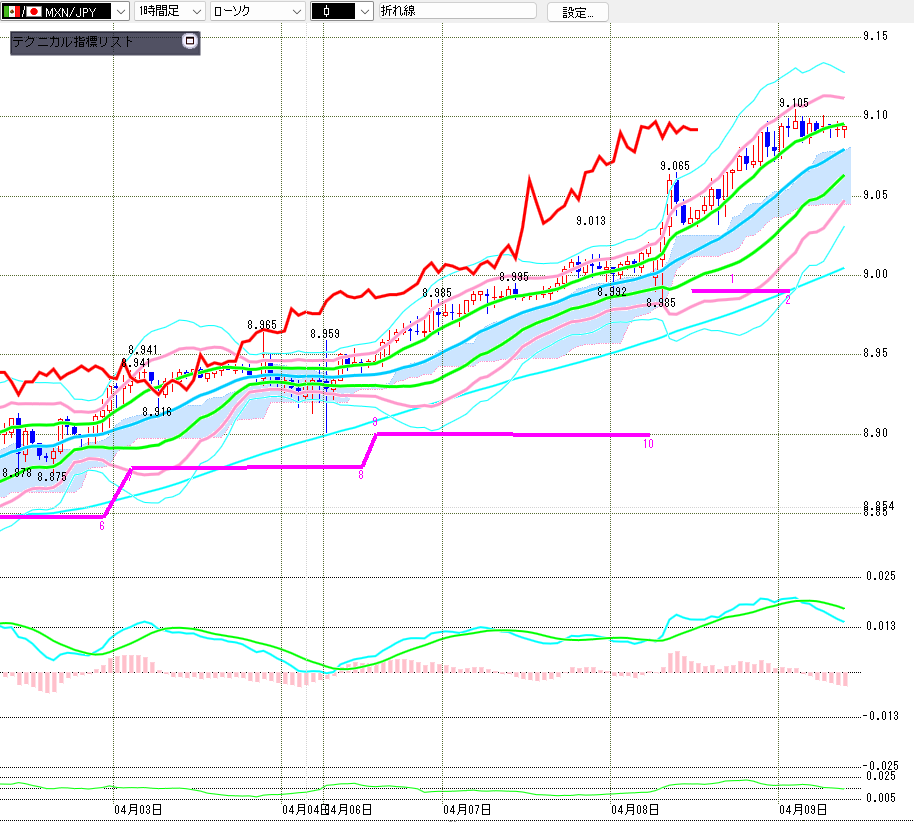The height and width of the screenshot is (822, 914).
Task: Select the テクニカル指標リスト panel title
Action: [x=72, y=42]
